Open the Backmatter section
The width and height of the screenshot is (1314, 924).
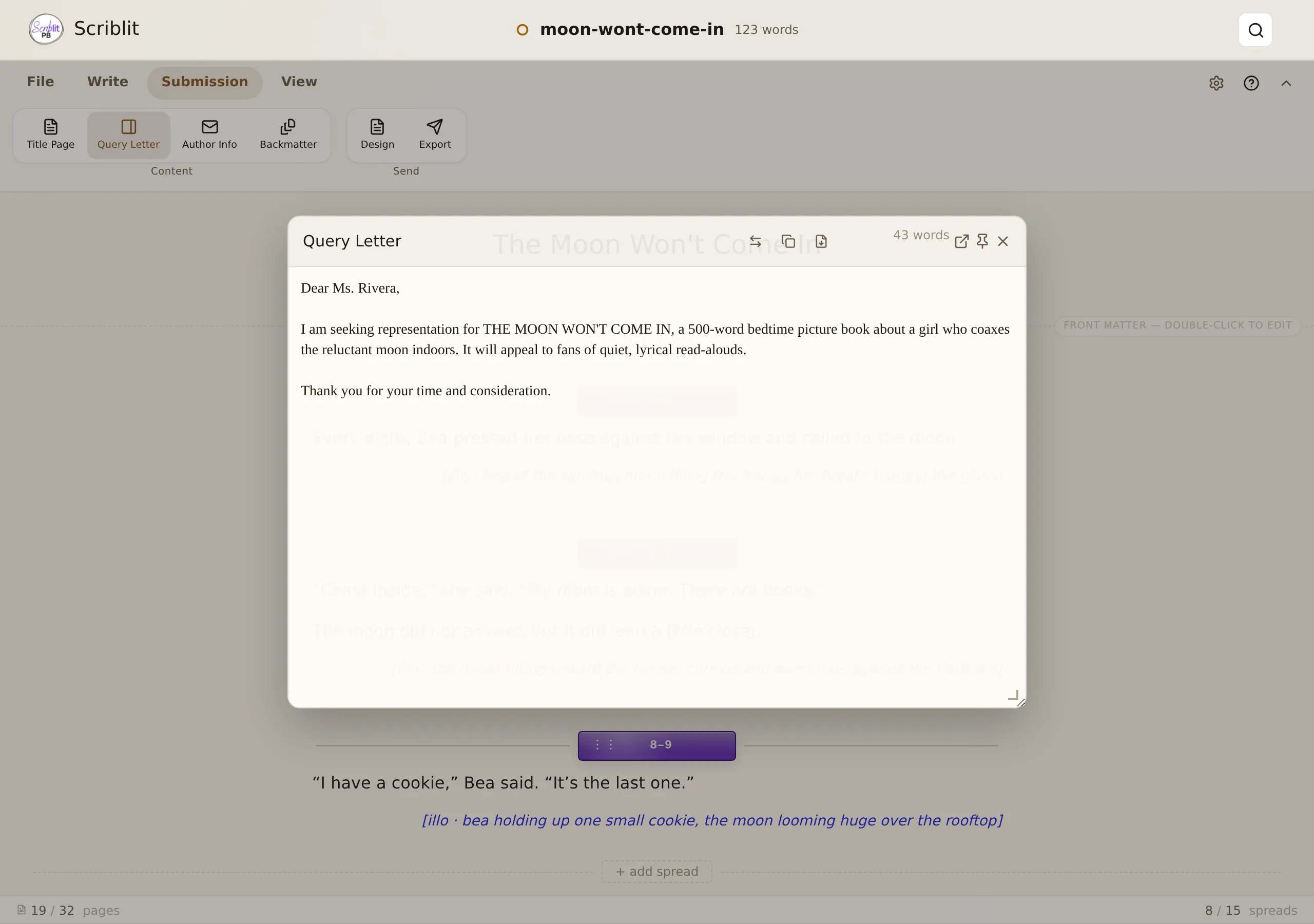[288, 135]
